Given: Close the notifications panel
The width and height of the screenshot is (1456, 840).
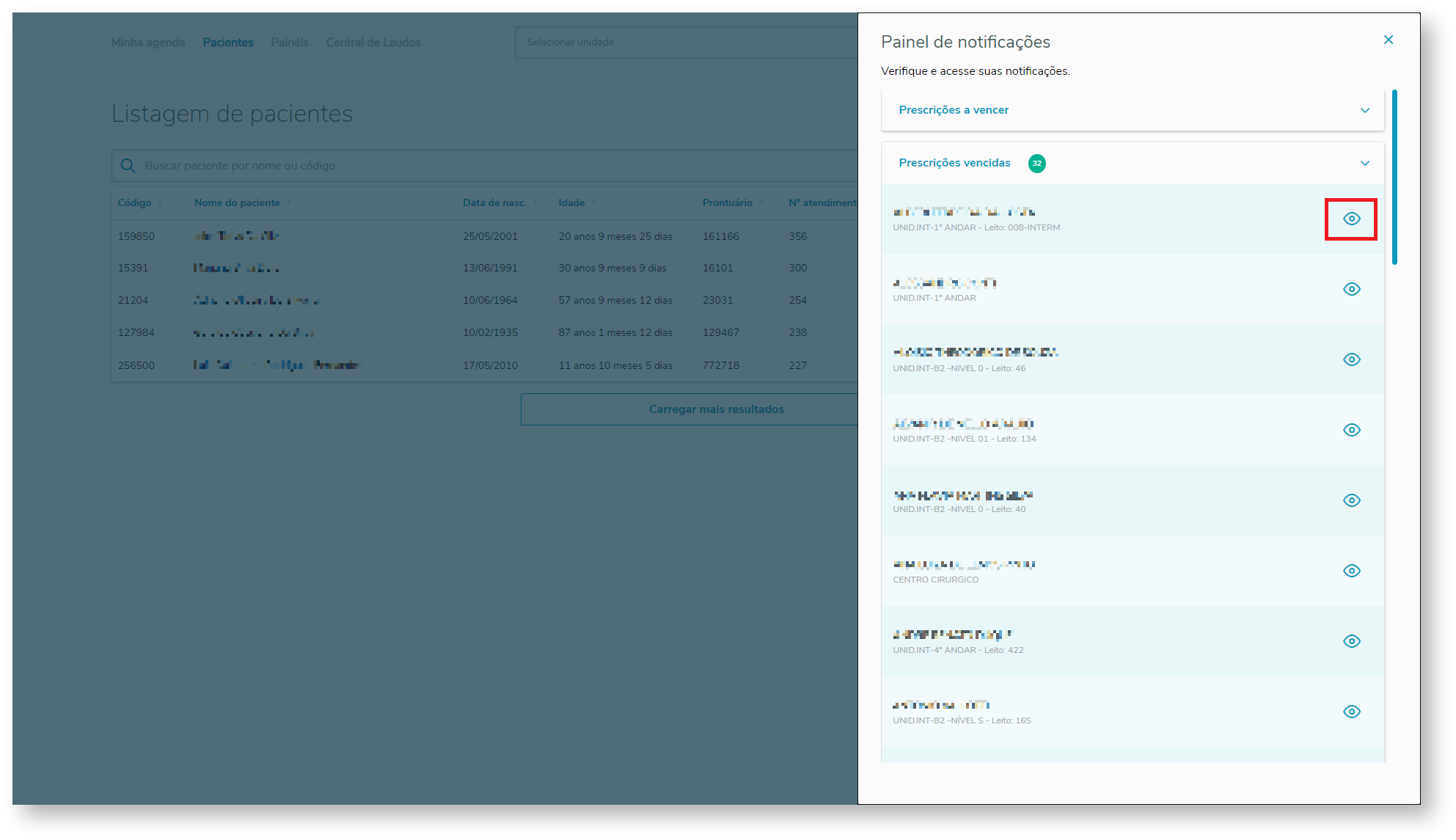Looking at the screenshot, I should tap(1388, 40).
